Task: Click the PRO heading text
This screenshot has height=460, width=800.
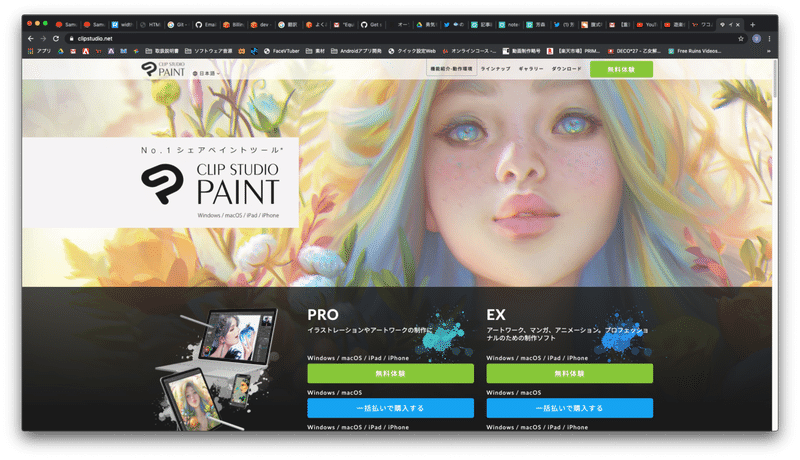Action: (323, 315)
